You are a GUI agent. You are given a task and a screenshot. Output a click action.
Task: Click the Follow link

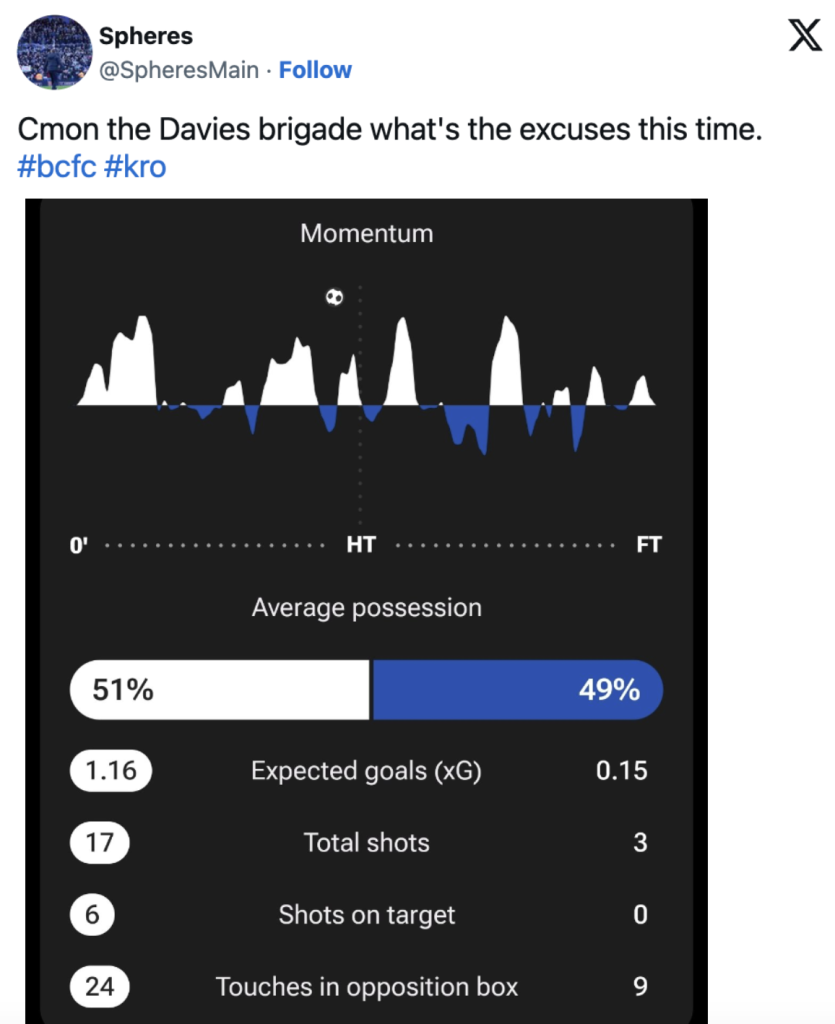315,70
